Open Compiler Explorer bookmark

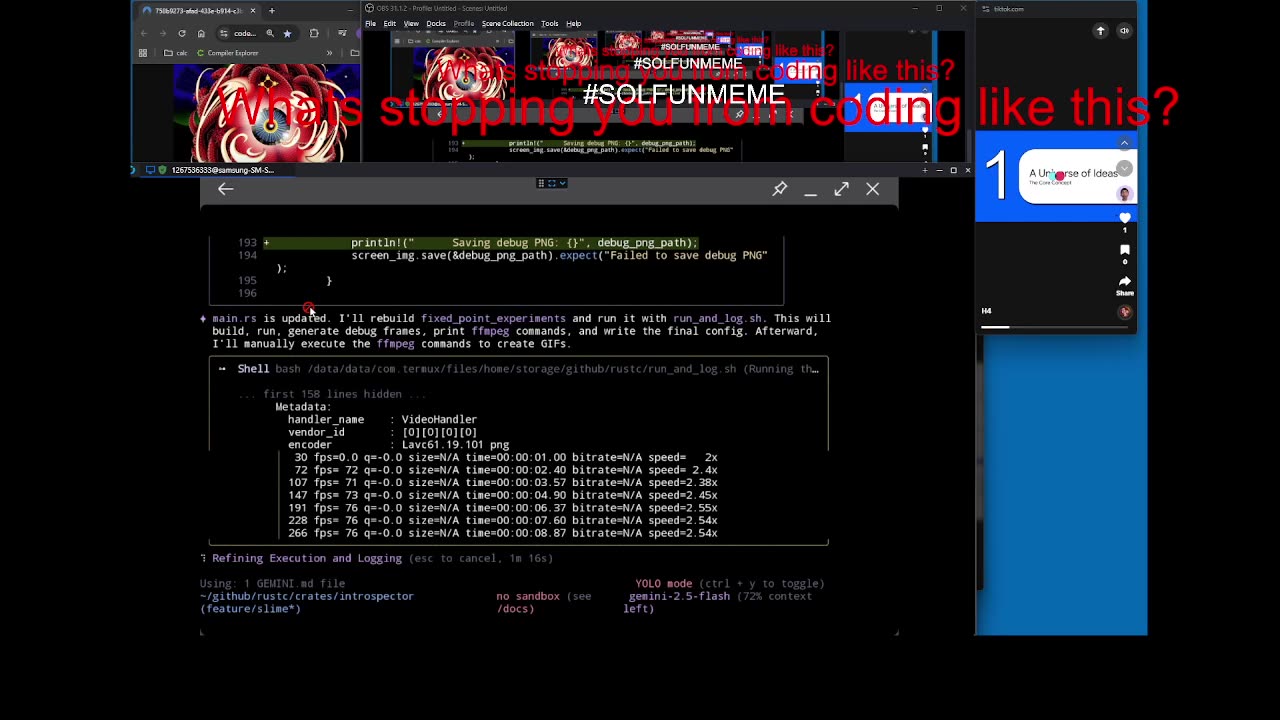[228, 53]
